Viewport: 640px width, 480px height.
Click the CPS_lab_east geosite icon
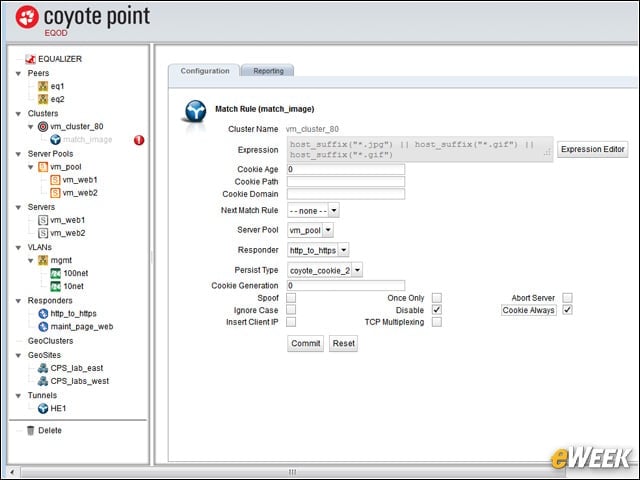[43, 368]
